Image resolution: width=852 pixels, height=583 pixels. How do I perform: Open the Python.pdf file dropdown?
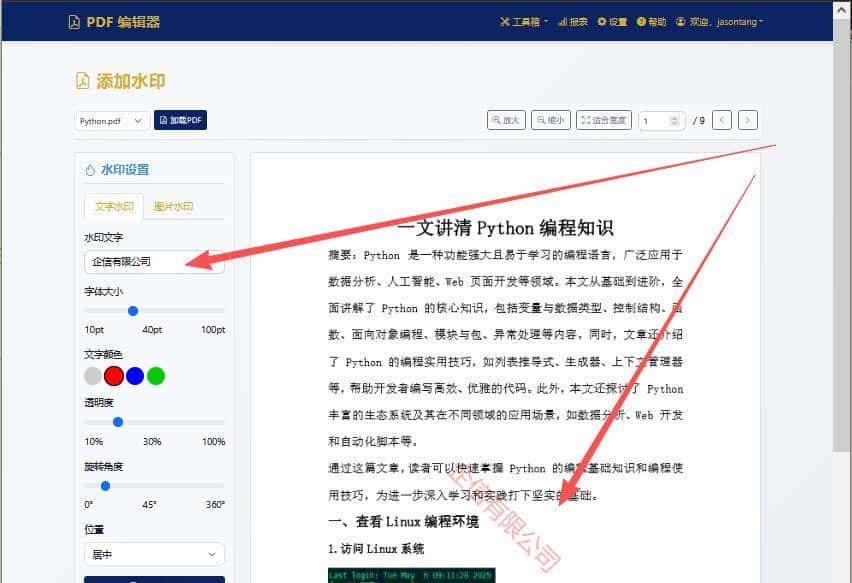coord(111,120)
